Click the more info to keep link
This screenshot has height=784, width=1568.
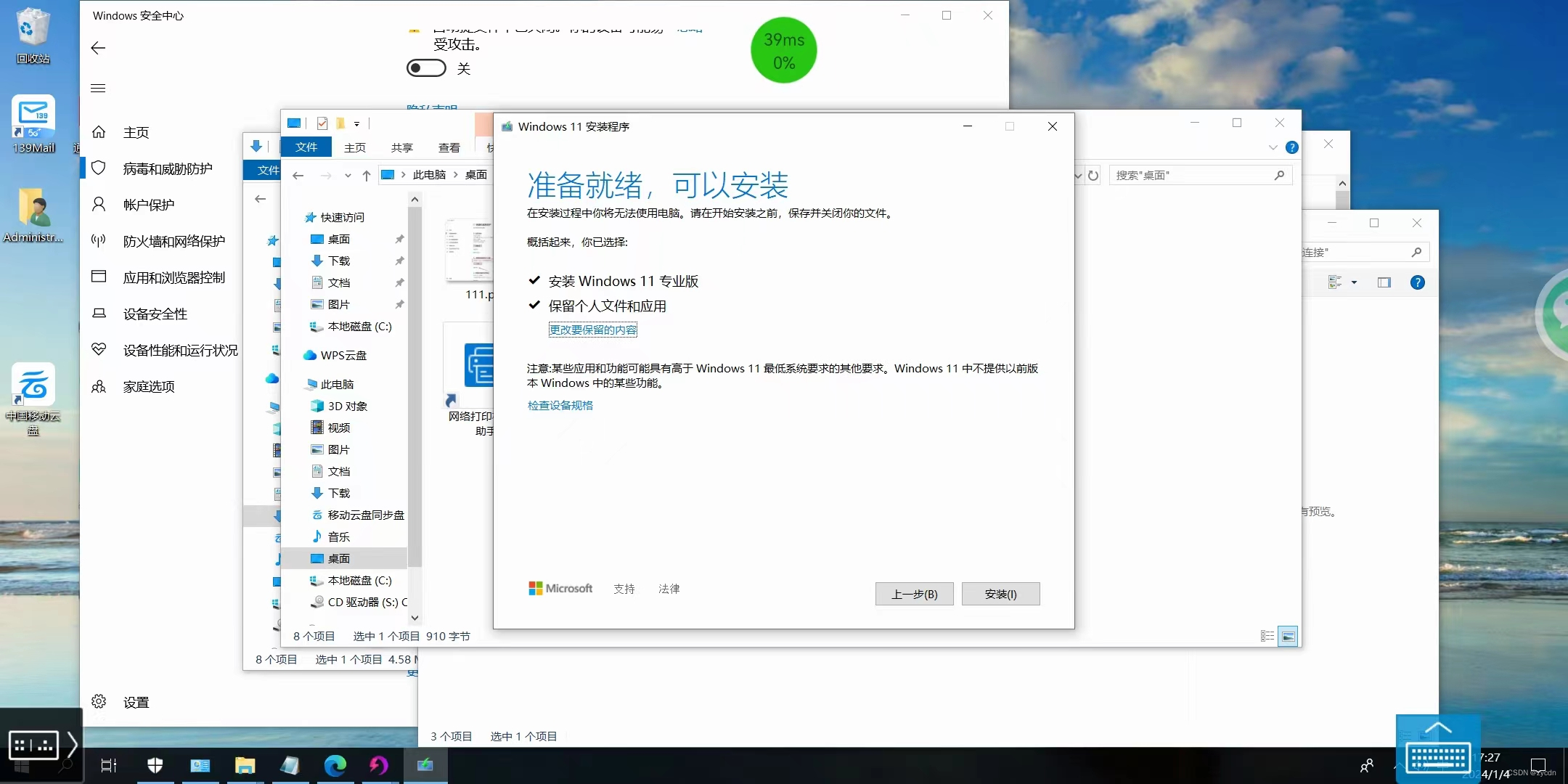click(591, 330)
